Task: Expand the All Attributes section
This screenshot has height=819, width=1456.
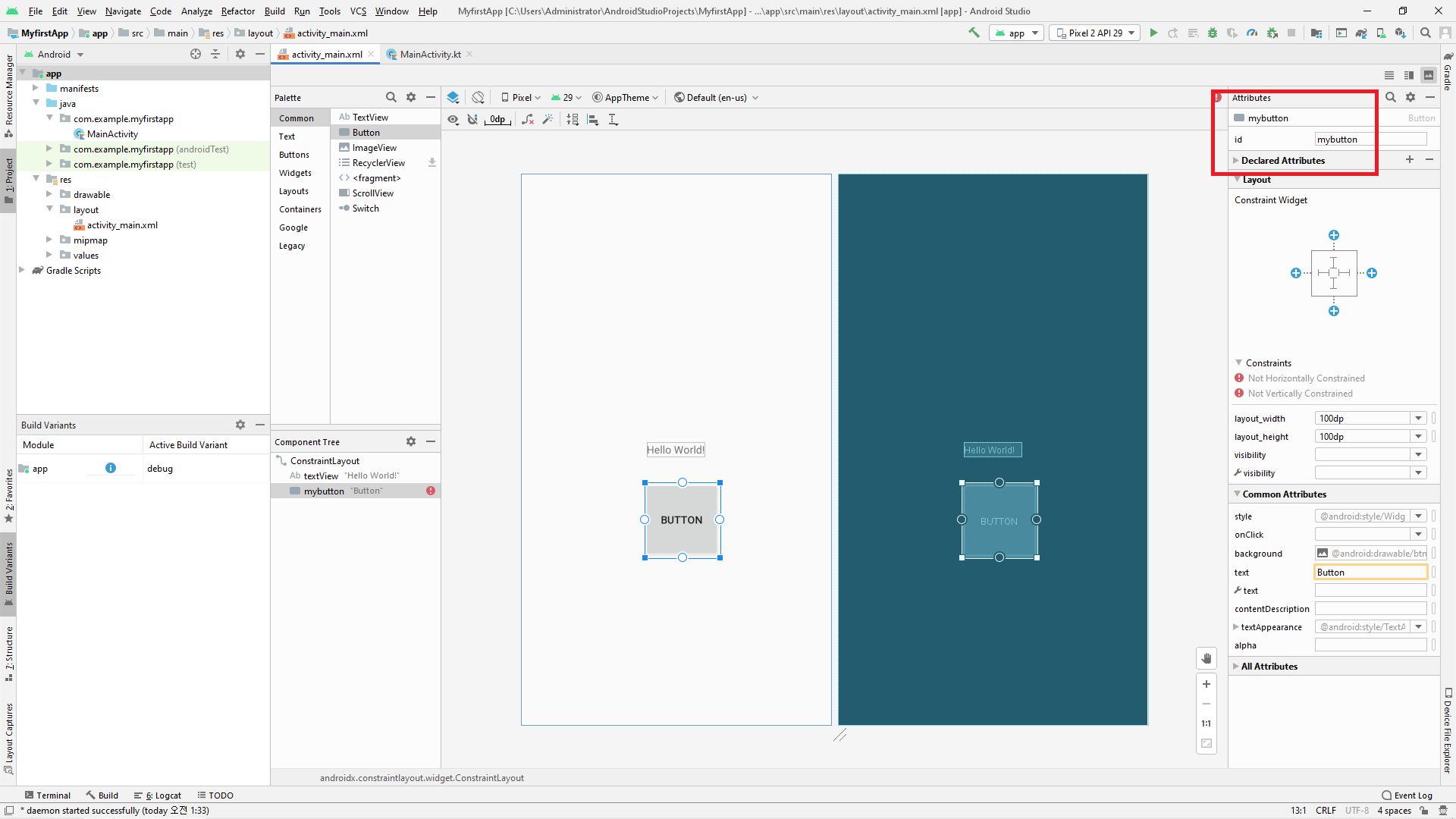Action: [x=1269, y=666]
